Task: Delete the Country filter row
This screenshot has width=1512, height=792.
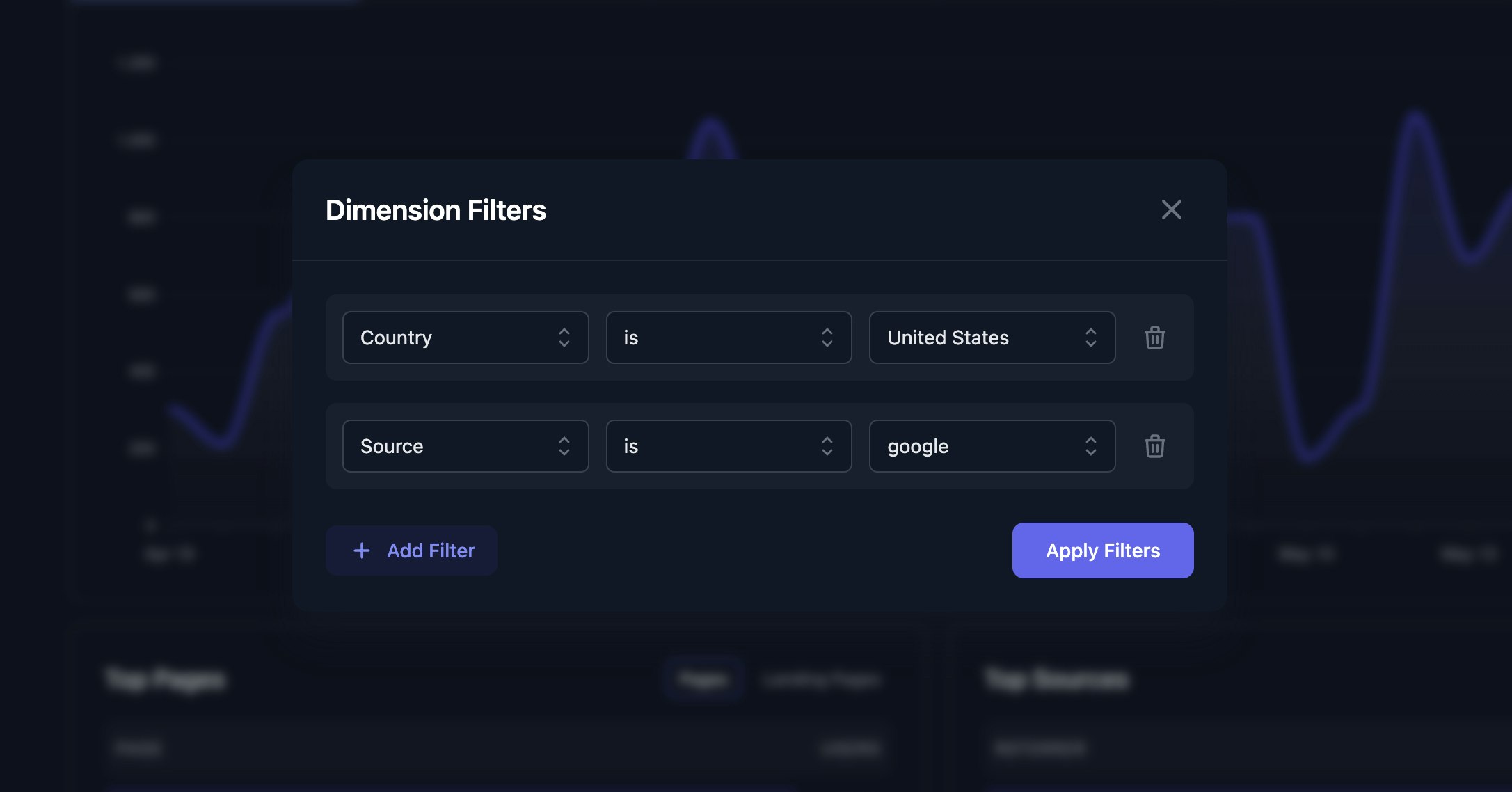Action: coord(1154,338)
